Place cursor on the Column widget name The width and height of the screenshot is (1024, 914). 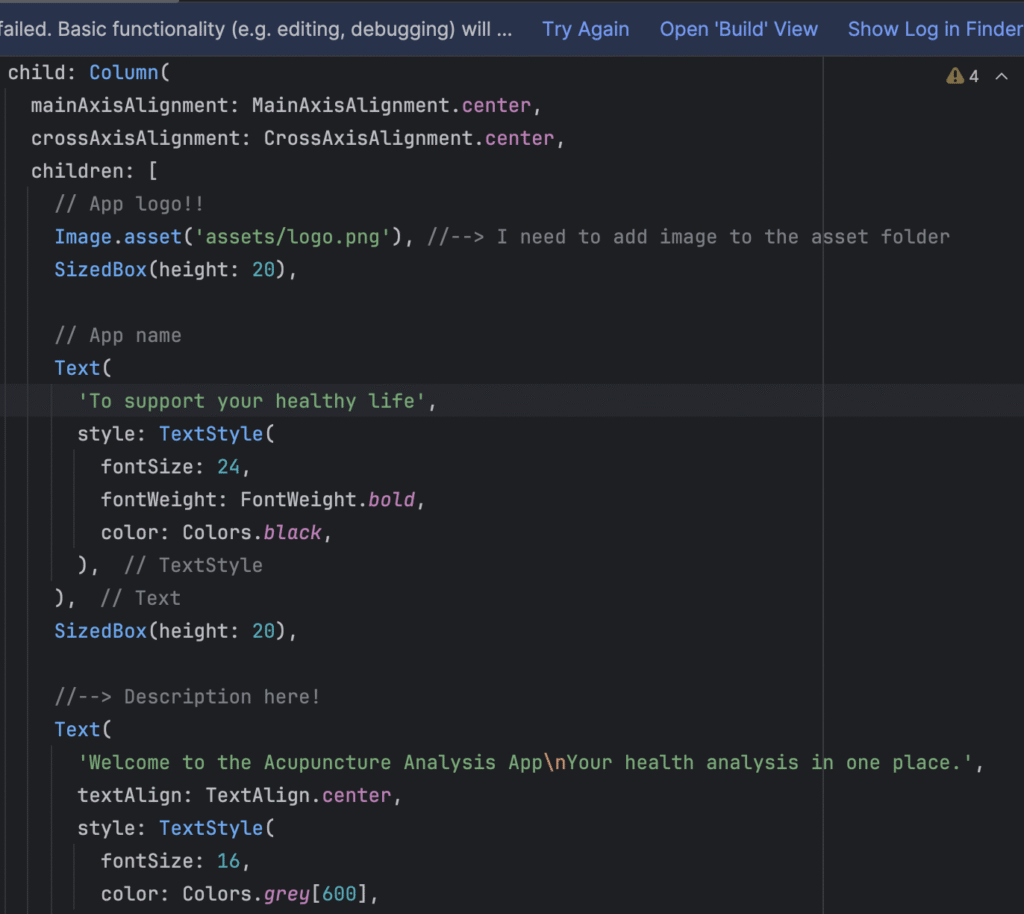pyautogui.click(x=126, y=73)
